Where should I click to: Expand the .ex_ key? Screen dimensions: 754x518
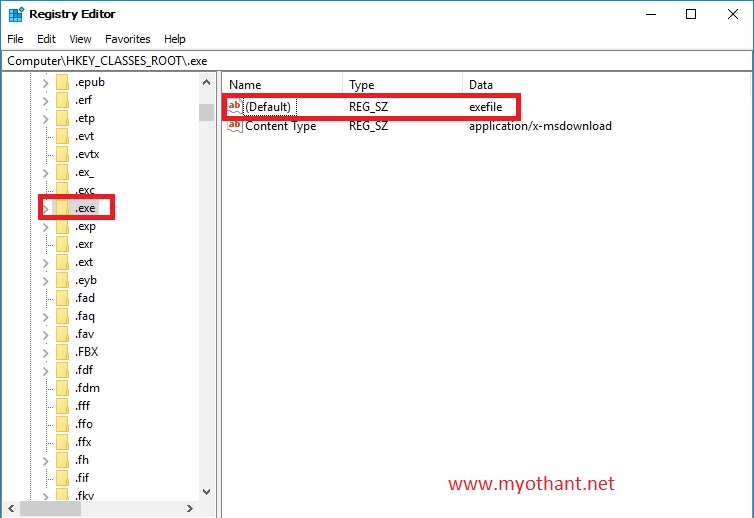[45, 173]
